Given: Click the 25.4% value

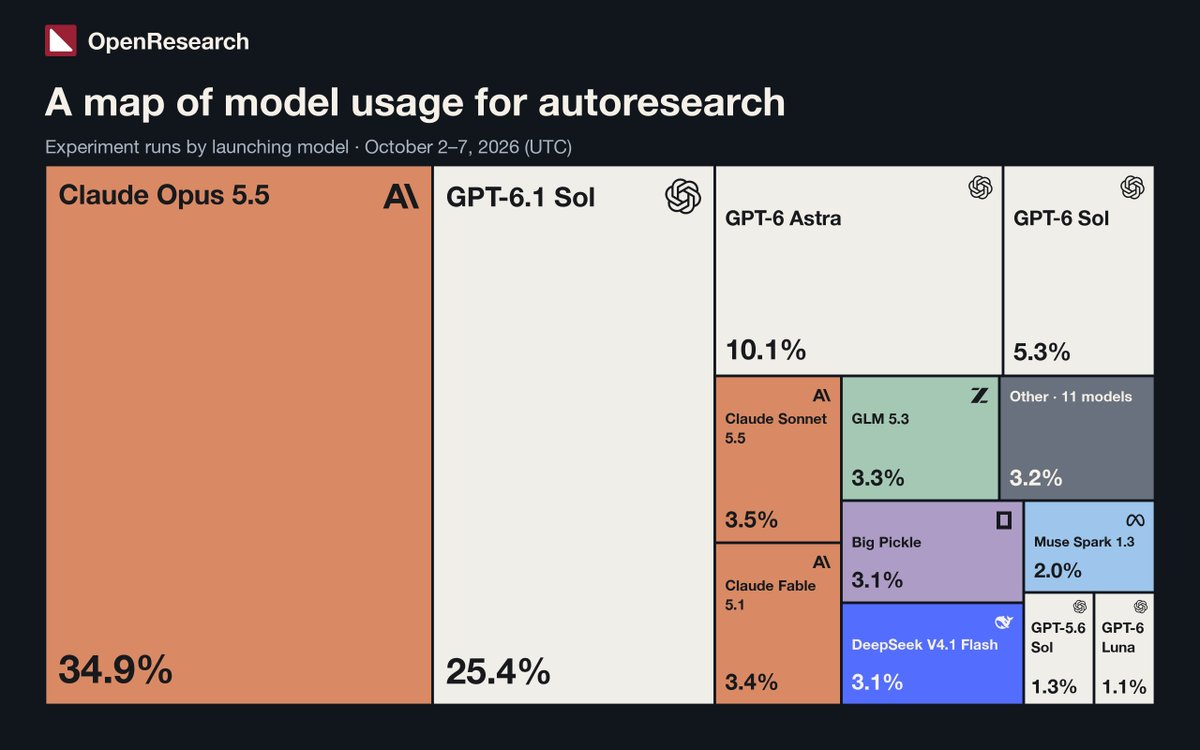Looking at the screenshot, I should [x=498, y=671].
